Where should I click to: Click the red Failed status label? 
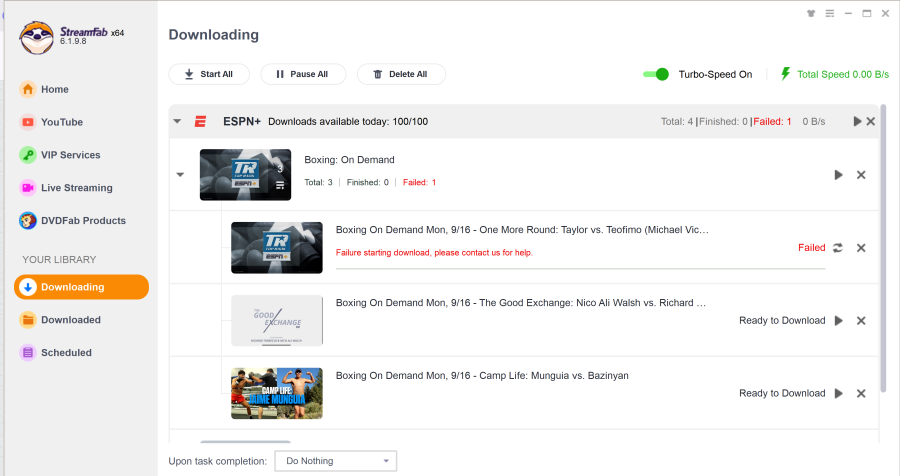click(812, 247)
